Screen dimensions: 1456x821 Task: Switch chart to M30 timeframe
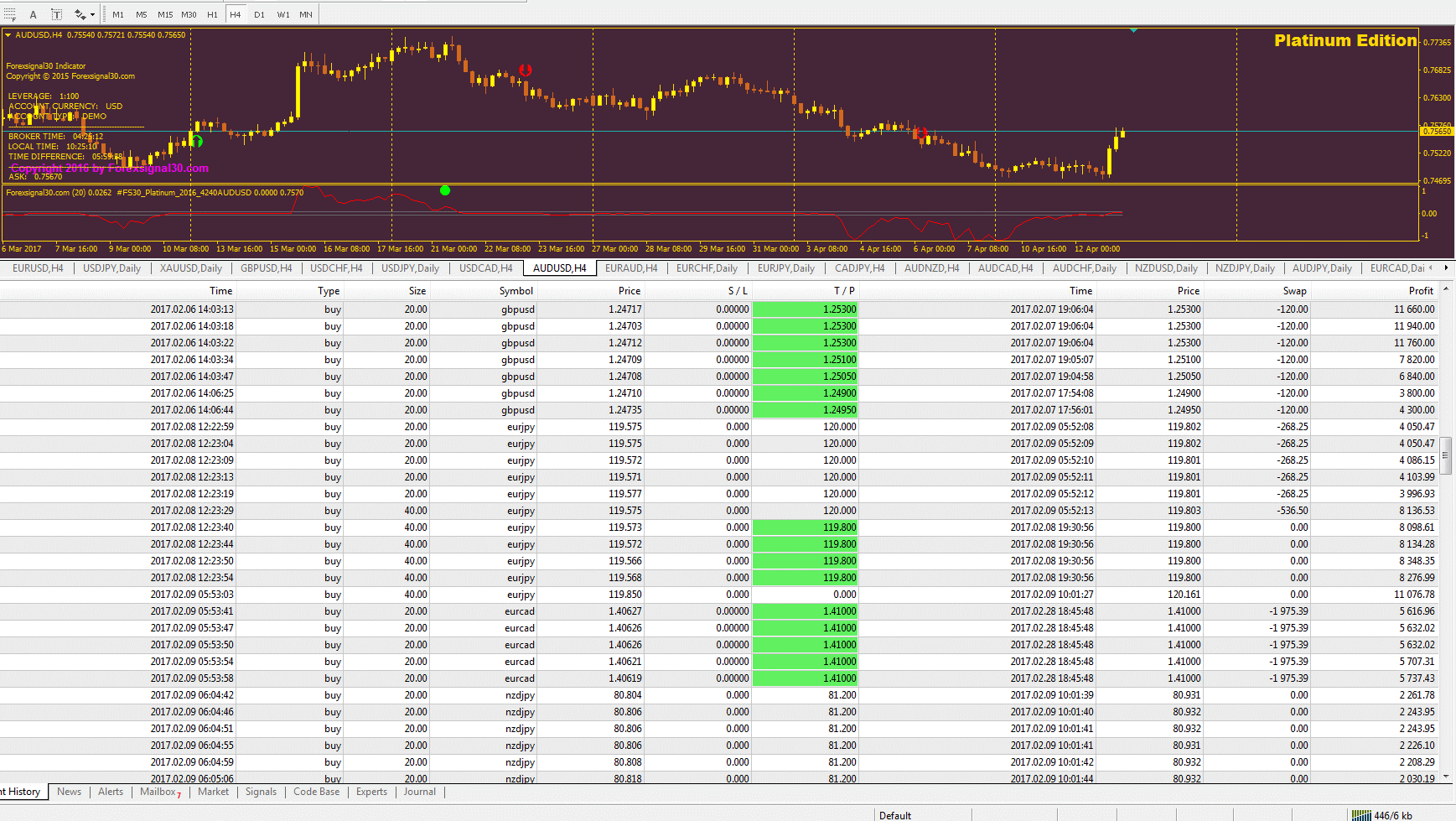click(x=189, y=14)
